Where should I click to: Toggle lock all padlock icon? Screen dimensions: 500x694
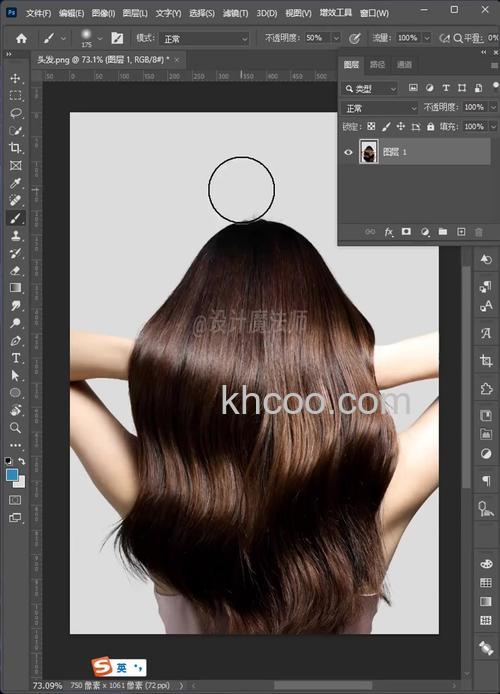(430, 127)
